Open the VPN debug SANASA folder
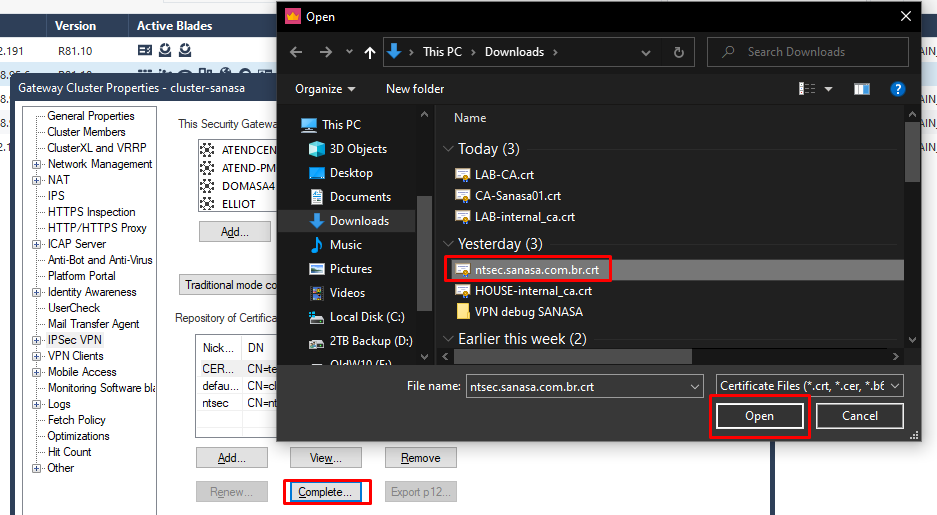This screenshot has height=515, width=937. 528,311
